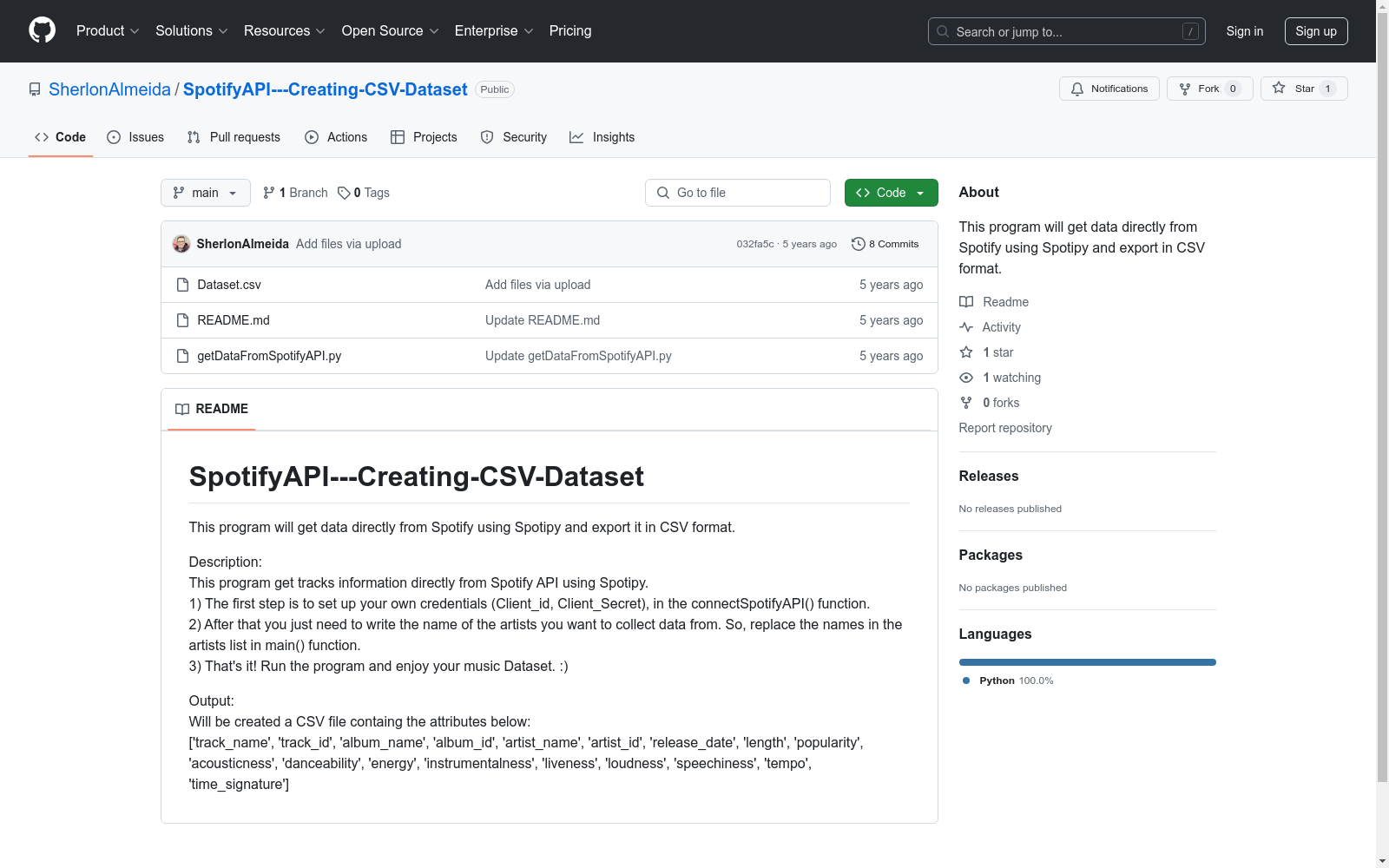Open the Security tab
This screenshot has width=1389, height=868.
(514, 137)
